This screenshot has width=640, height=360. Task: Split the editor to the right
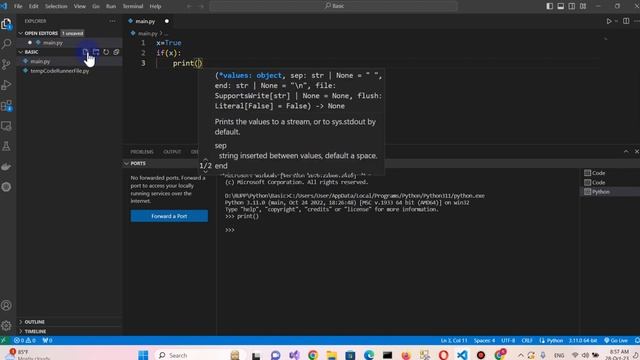[626, 21]
